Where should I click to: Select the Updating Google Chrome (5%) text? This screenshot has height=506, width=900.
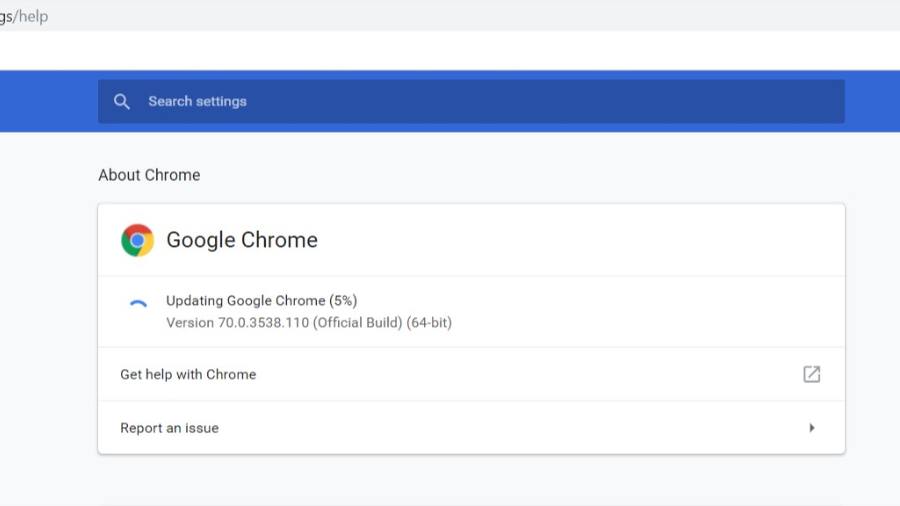(262, 301)
